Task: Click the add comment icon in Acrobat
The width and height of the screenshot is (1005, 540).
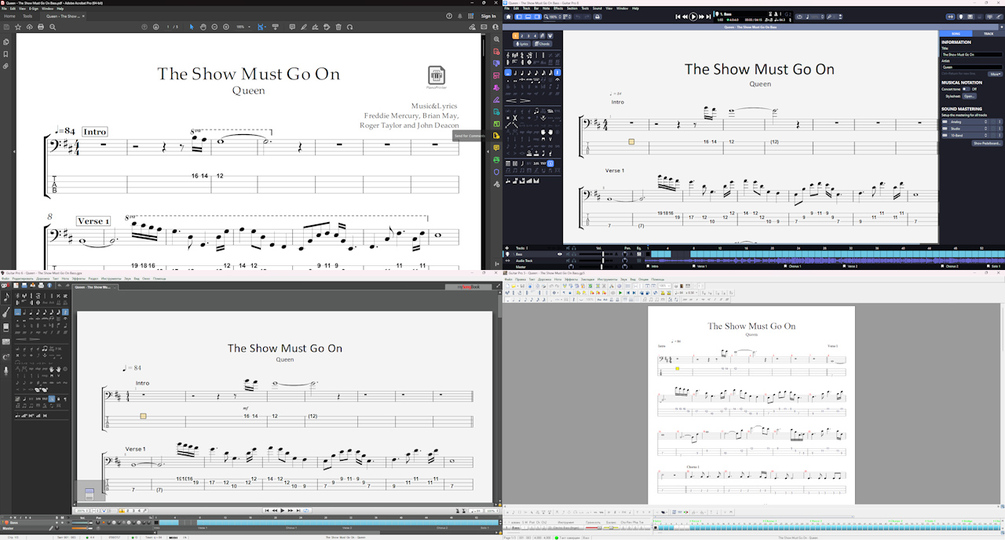Action: [292, 27]
